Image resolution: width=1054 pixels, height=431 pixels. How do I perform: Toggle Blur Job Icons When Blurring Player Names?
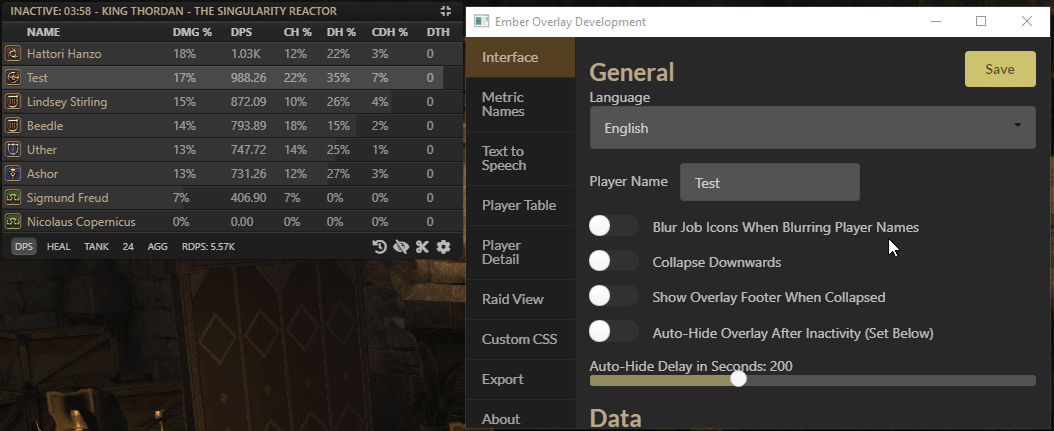click(x=613, y=226)
